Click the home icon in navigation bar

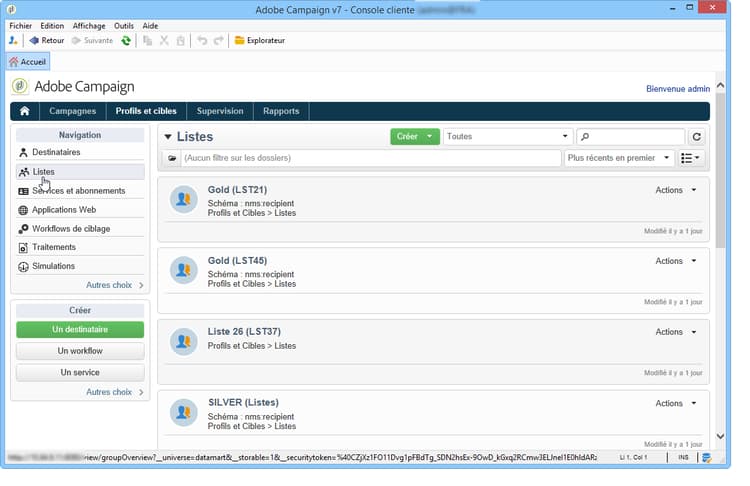coord(24,111)
